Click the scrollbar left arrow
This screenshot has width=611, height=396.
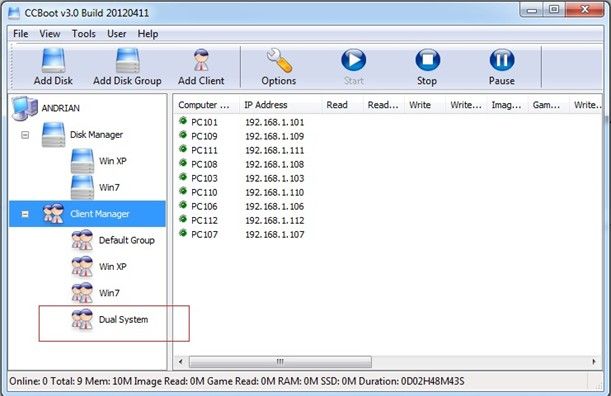(x=181, y=362)
